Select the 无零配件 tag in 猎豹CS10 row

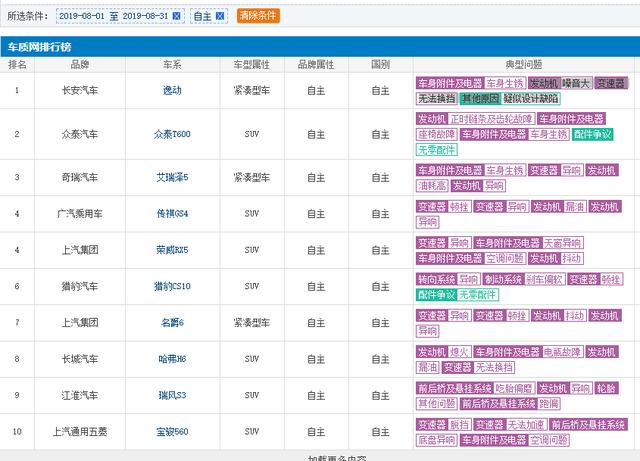477,295
